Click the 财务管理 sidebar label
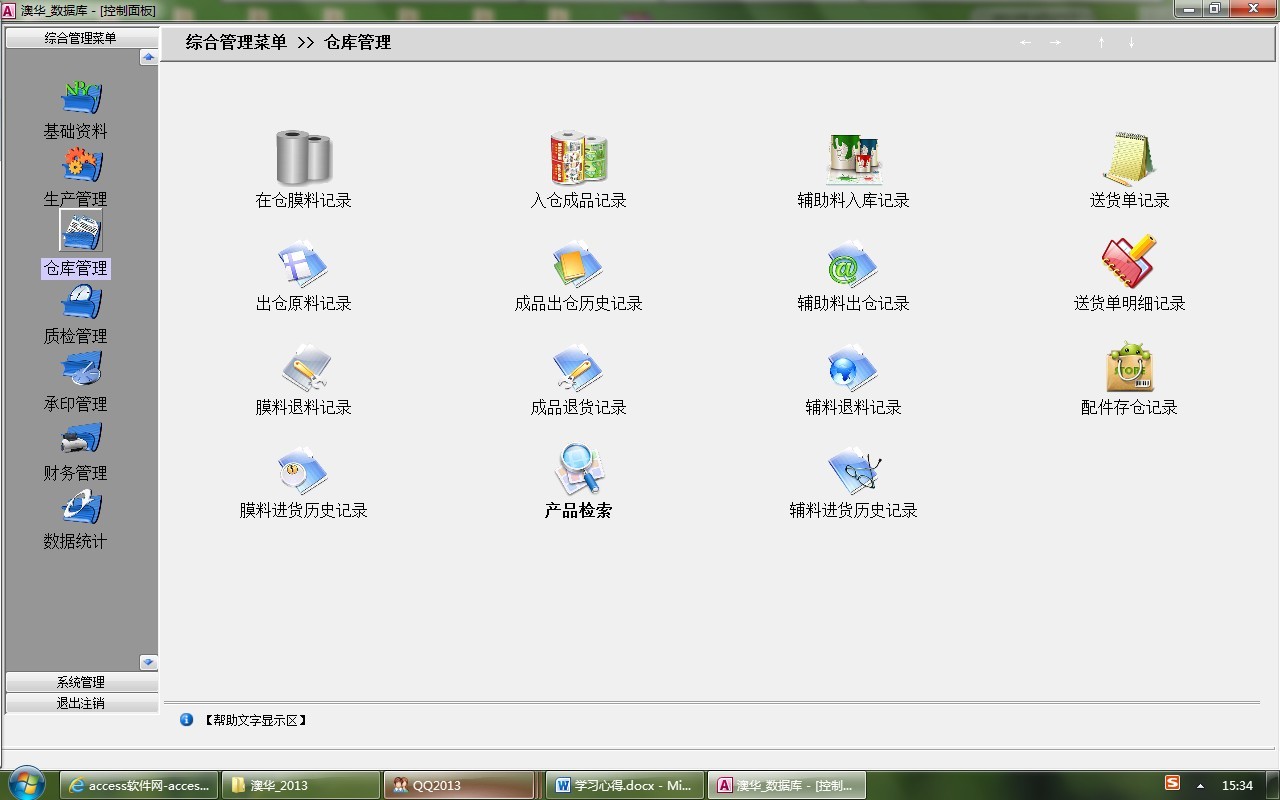Image resolution: width=1280 pixels, height=800 pixels. point(75,473)
